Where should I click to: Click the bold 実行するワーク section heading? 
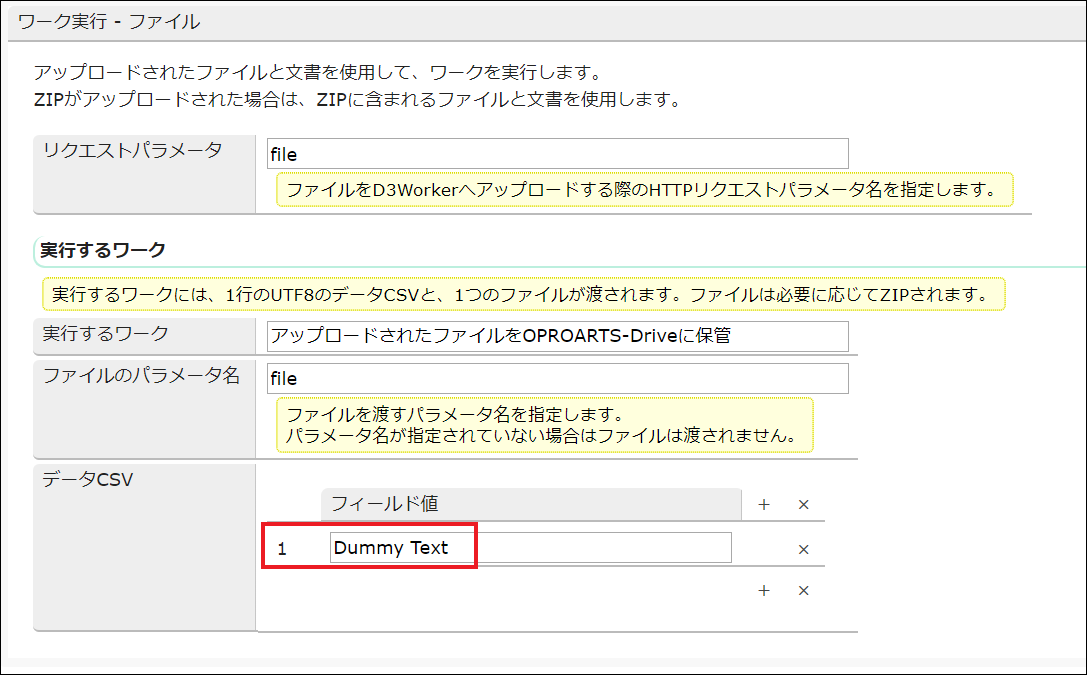[x=103, y=249]
